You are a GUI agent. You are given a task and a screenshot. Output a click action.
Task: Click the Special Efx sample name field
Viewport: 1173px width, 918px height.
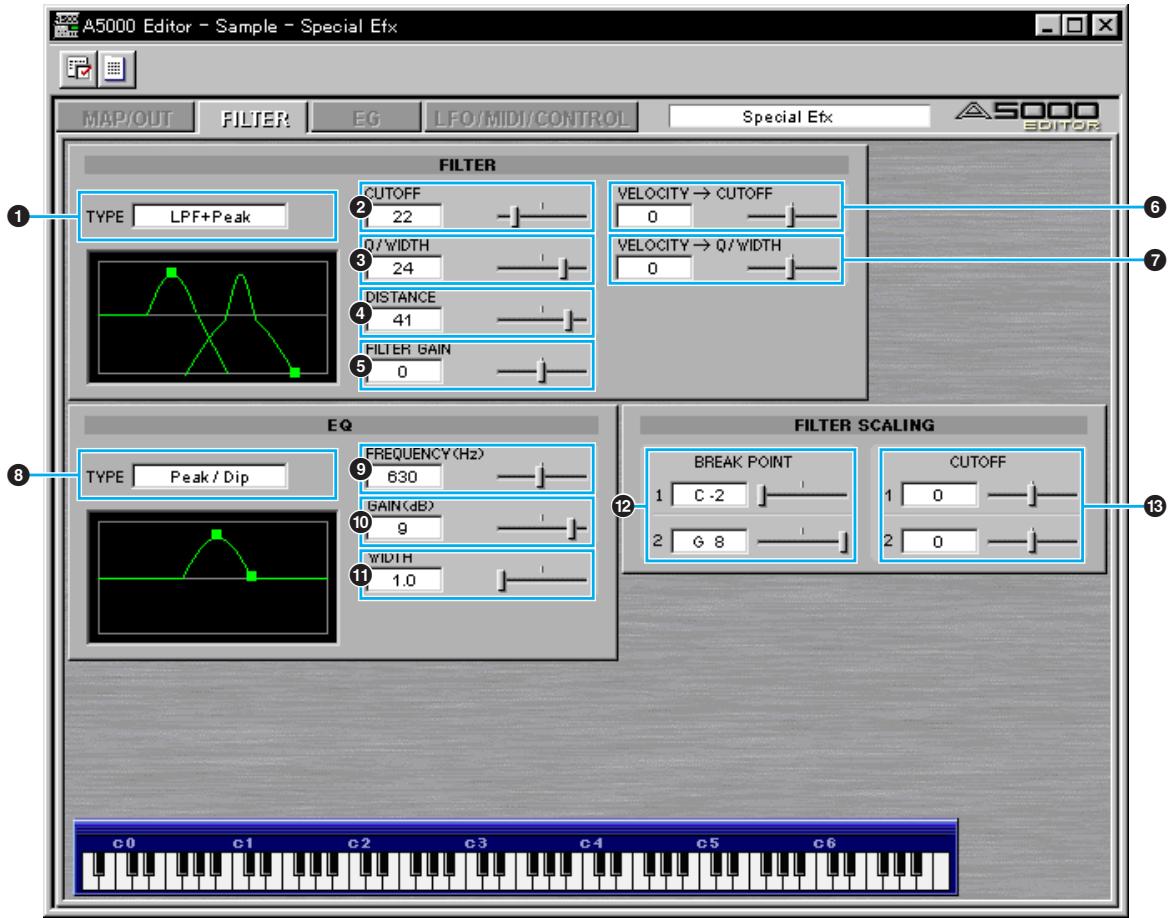(x=799, y=116)
